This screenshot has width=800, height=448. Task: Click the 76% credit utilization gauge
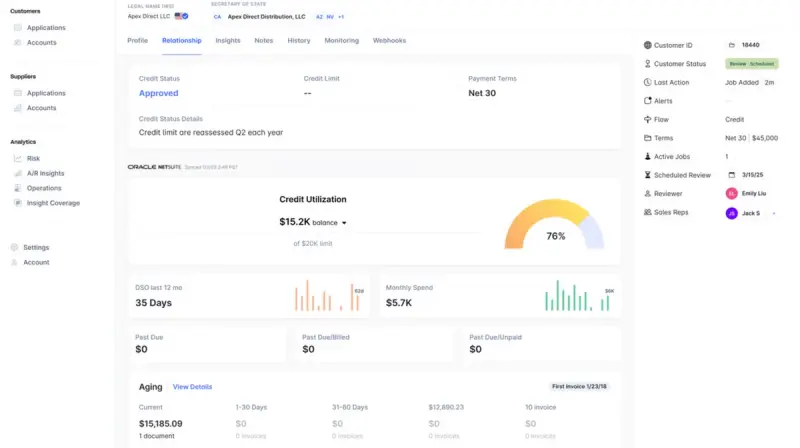554,225
